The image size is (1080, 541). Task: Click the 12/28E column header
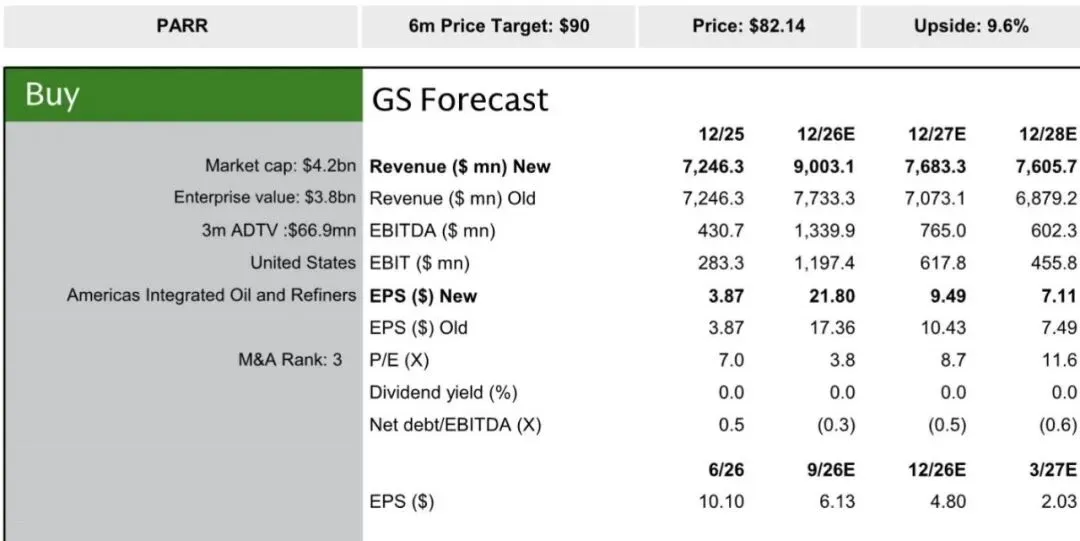click(x=1048, y=134)
